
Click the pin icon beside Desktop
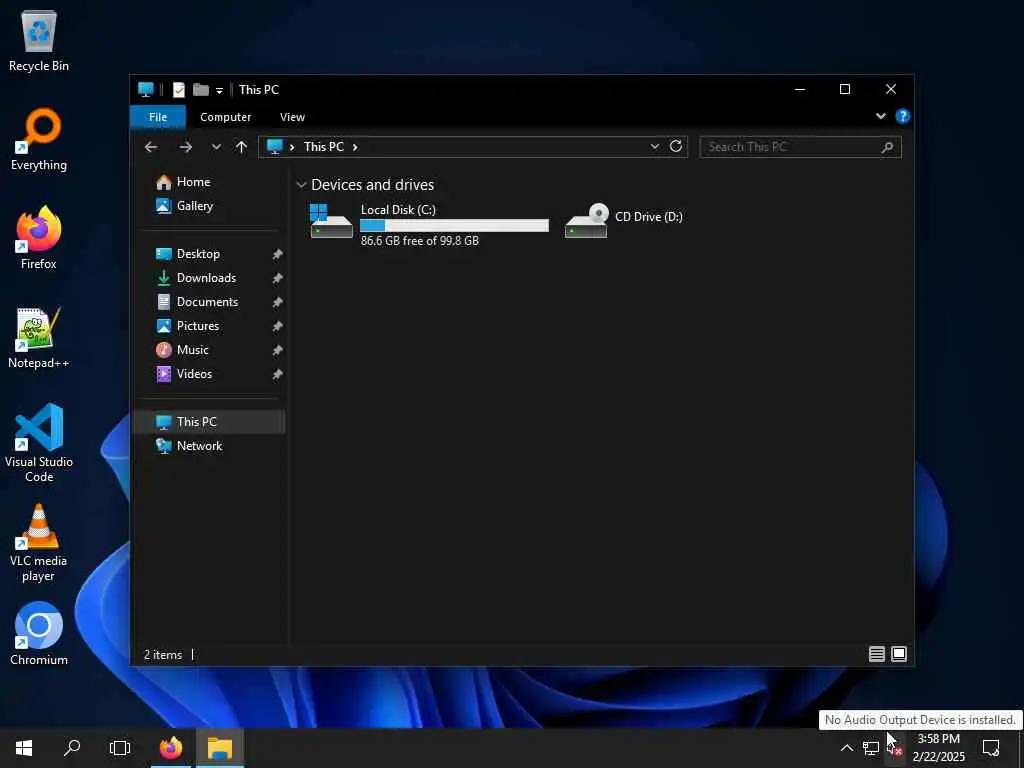coord(278,254)
